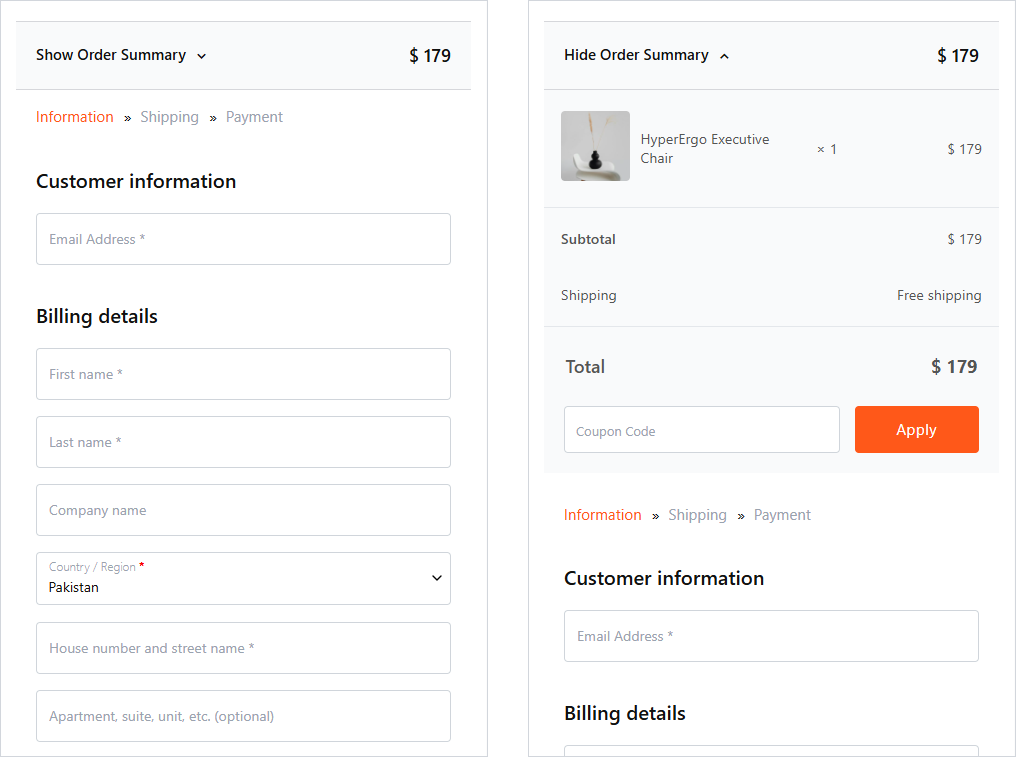This screenshot has height=757, width=1016.
Task: Click the × 1 quantity text
Action: (827, 149)
